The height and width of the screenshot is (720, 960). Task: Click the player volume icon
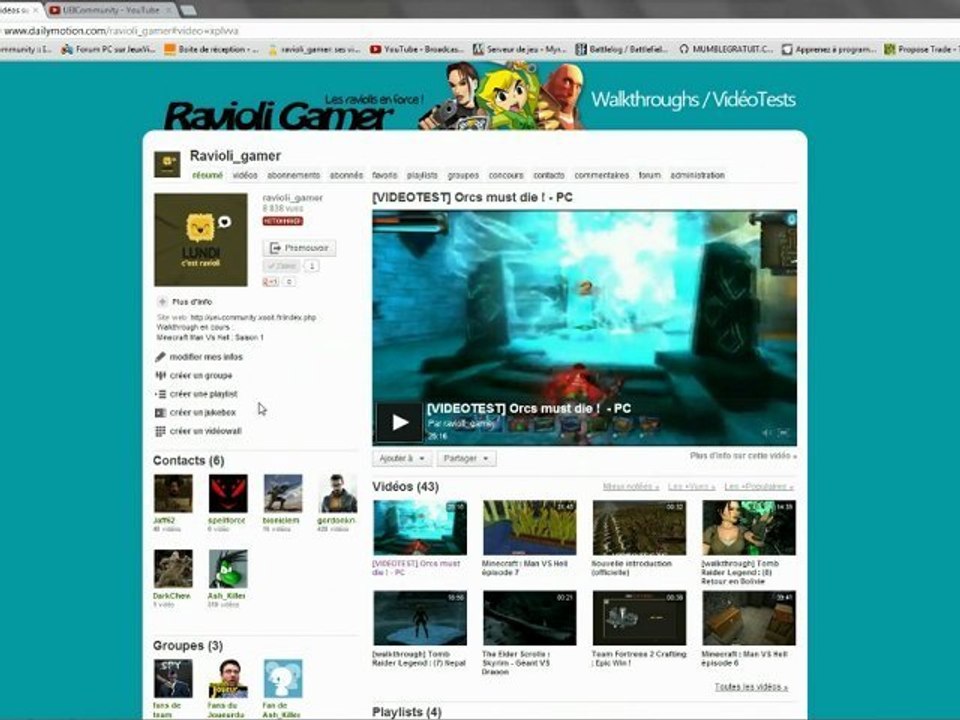(x=767, y=433)
